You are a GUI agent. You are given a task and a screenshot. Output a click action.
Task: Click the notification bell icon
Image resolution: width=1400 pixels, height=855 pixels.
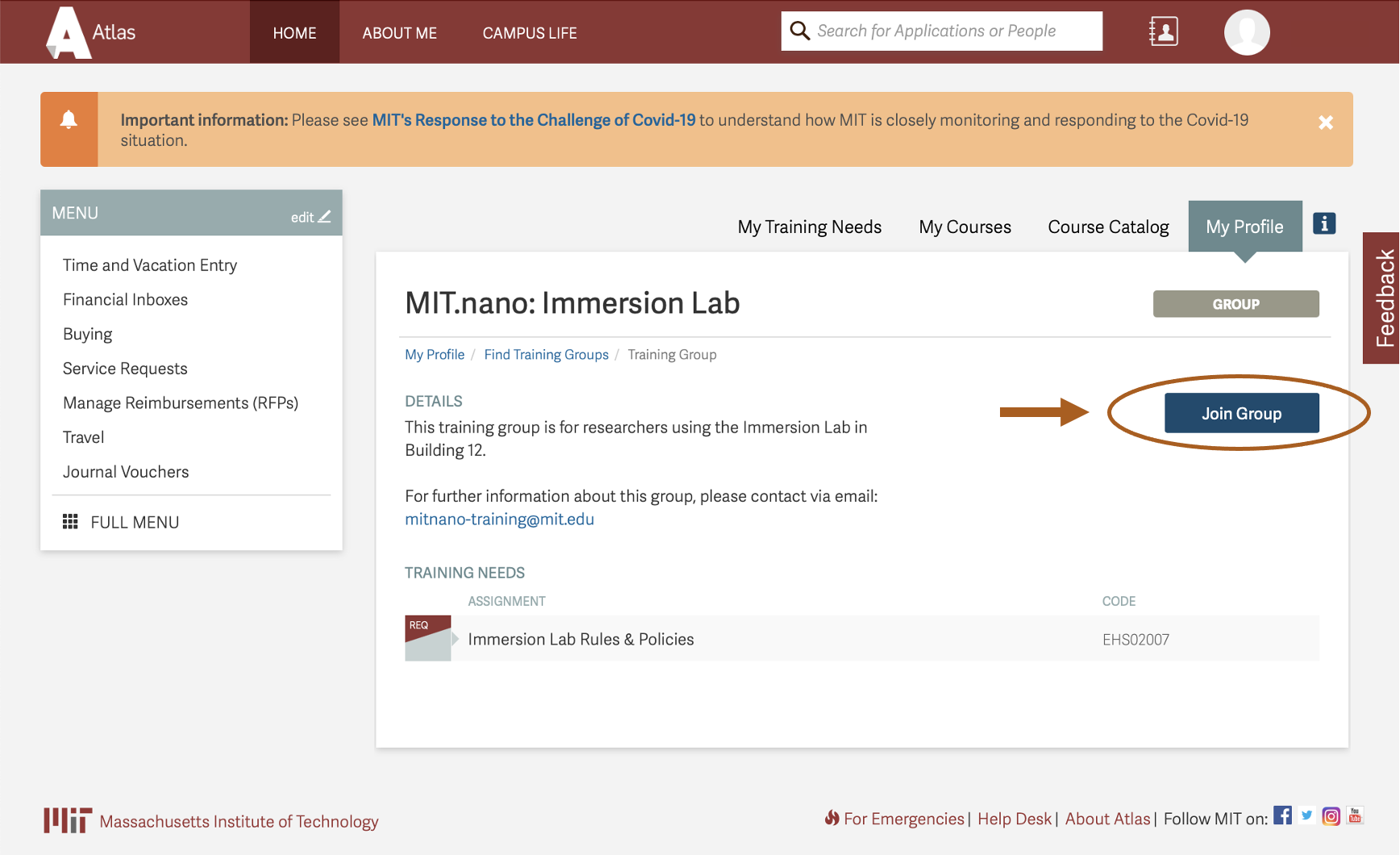69,120
